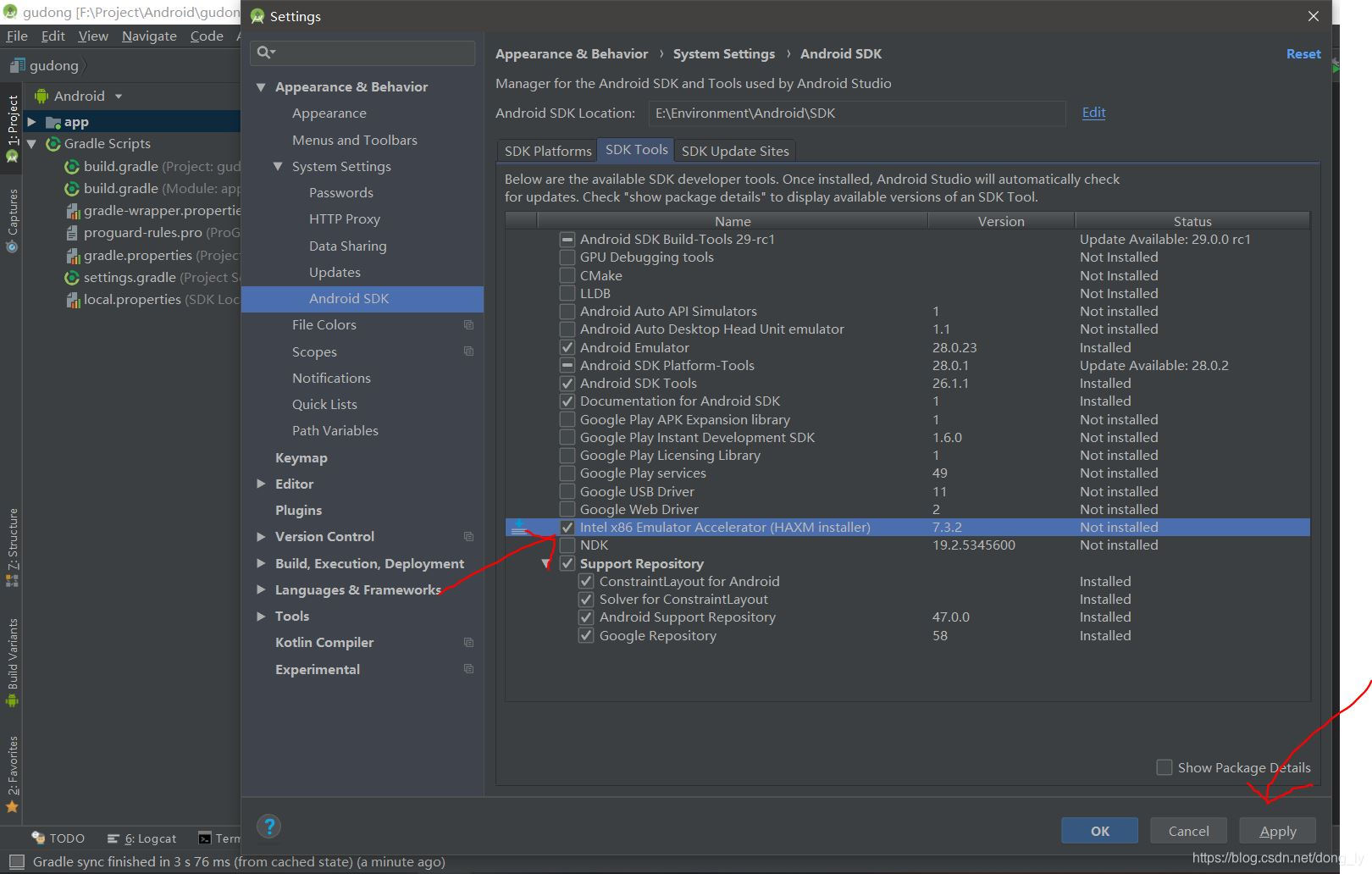The width and height of the screenshot is (1372, 874).
Task: Click the Cancel button
Action: (1188, 831)
